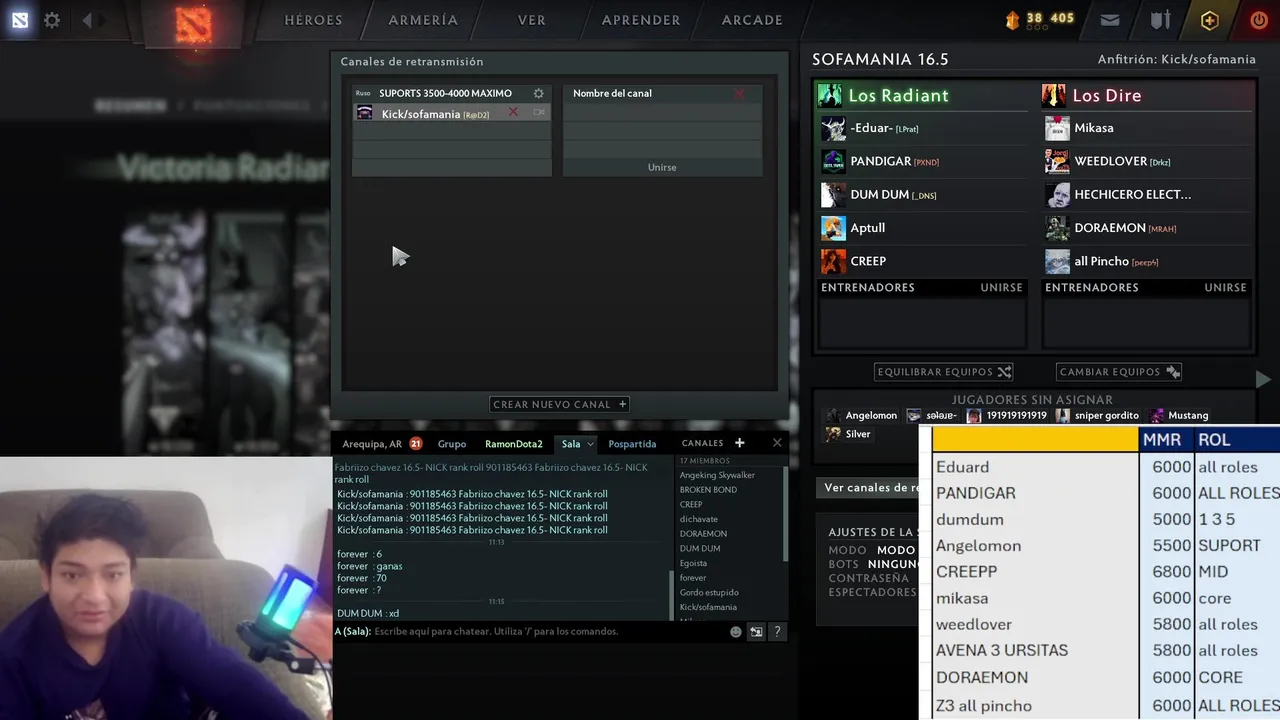Viewport: 1280px width, 720px height.
Task: Click CREAR NUEVO CANAL button
Action: 560,404
